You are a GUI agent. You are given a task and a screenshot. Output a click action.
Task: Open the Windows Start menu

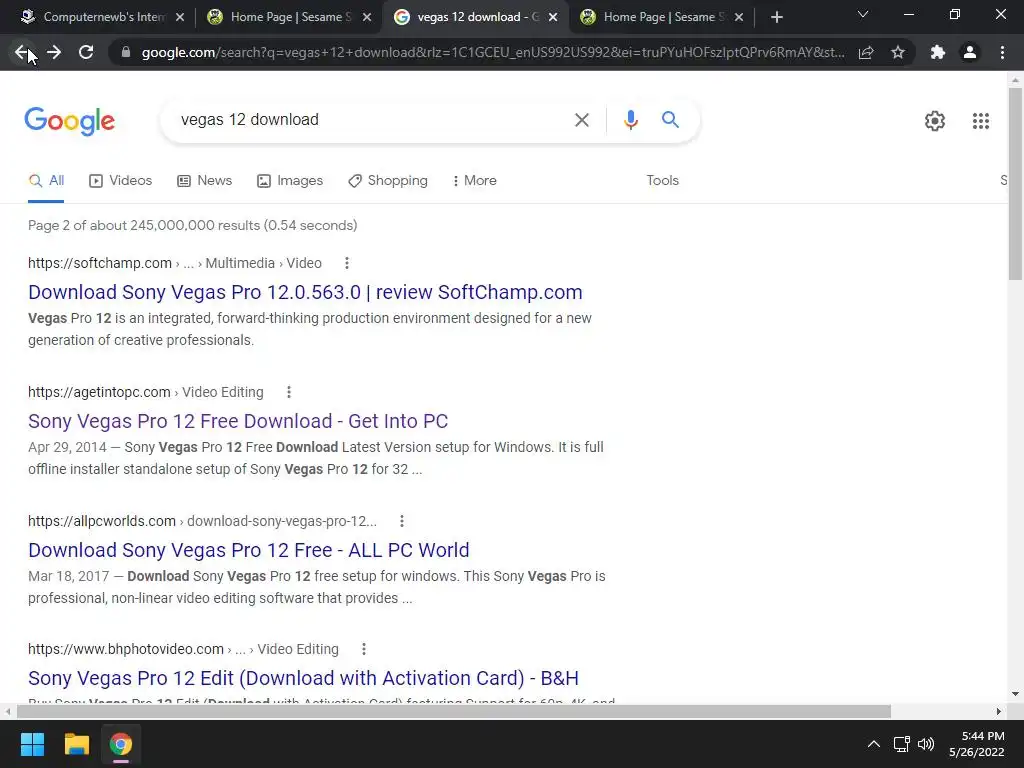tap(32, 744)
